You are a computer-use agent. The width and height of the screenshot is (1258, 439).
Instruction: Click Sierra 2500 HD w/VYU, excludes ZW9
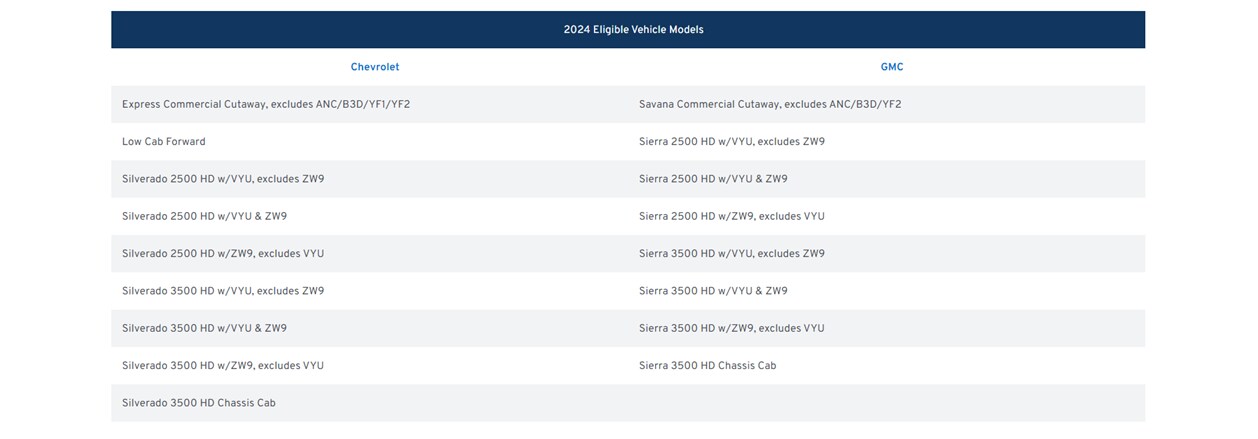(x=732, y=142)
